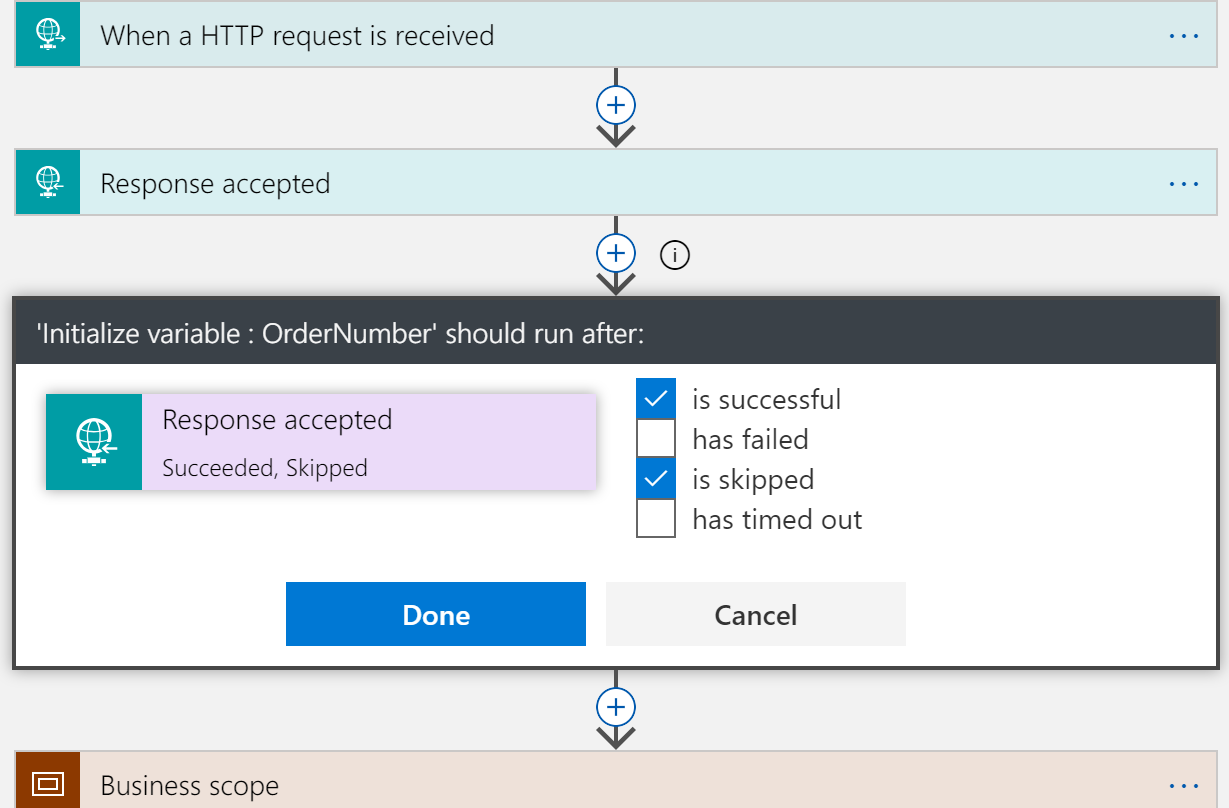Select the Response accepted connector icon
Screen dimensions: 1229x808
[x=47, y=182]
